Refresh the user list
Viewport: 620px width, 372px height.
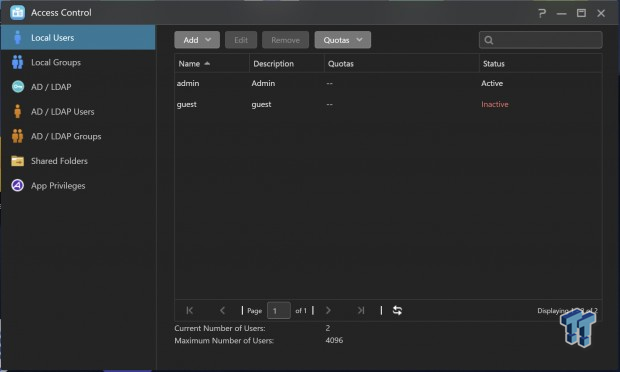click(x=397, y=310)
